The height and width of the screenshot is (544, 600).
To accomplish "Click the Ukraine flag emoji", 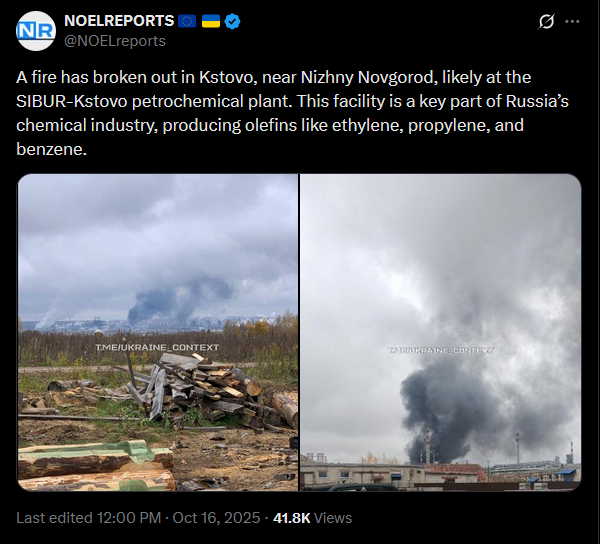I will (x=210, y=21).
